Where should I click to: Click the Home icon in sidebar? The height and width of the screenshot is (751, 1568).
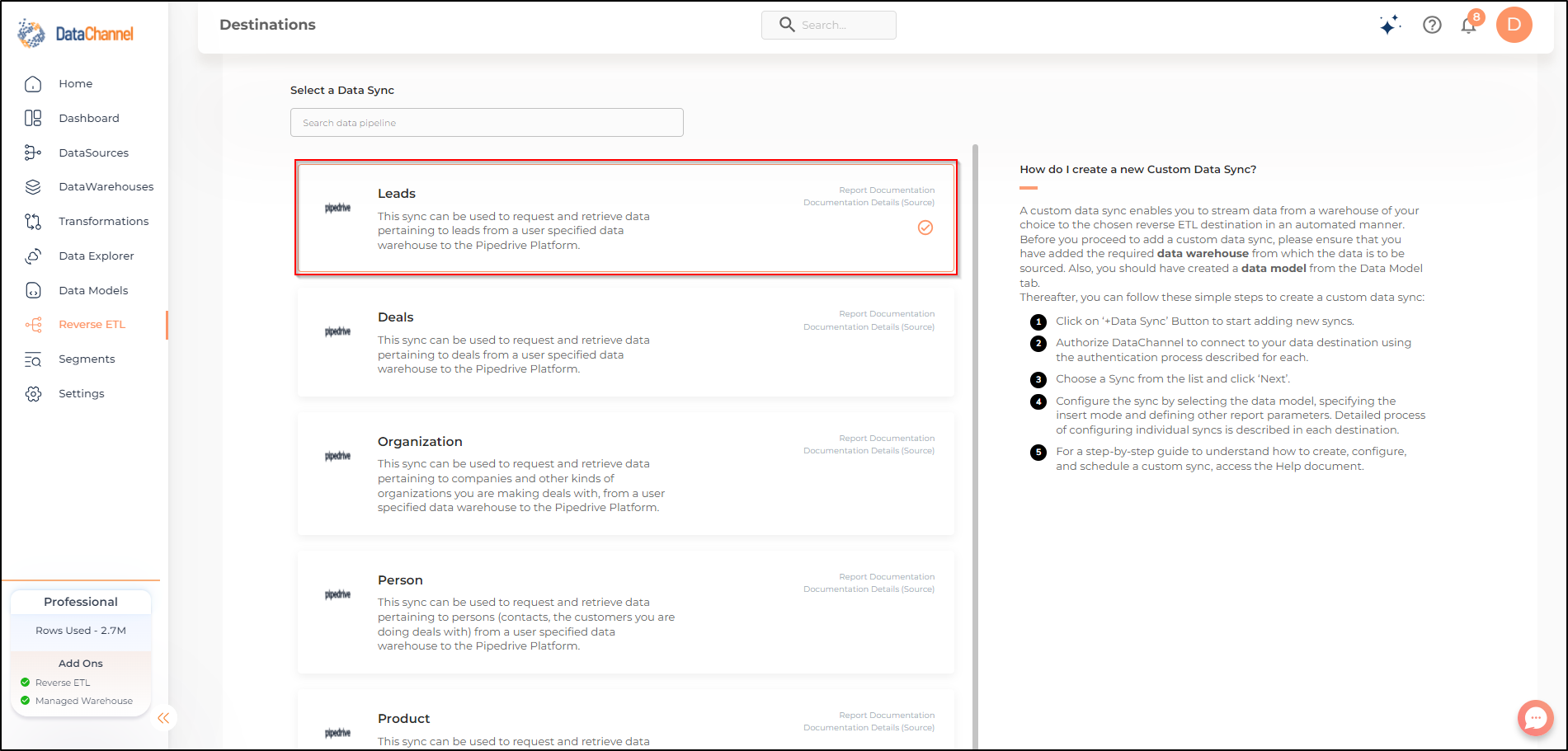pos(33,84)
